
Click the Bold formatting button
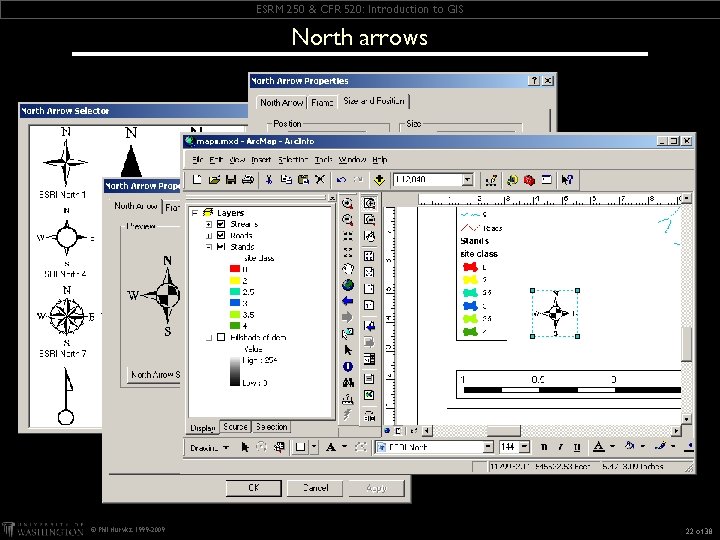coord(544,447)
